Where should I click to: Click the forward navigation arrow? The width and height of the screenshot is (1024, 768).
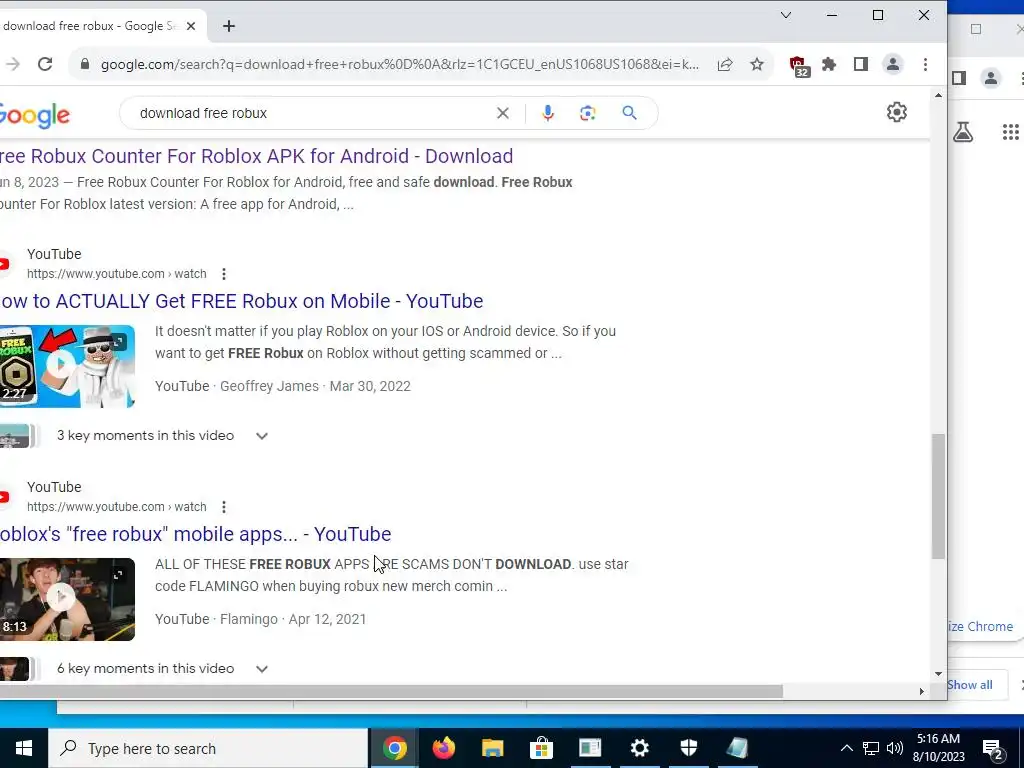click(12, 64)
